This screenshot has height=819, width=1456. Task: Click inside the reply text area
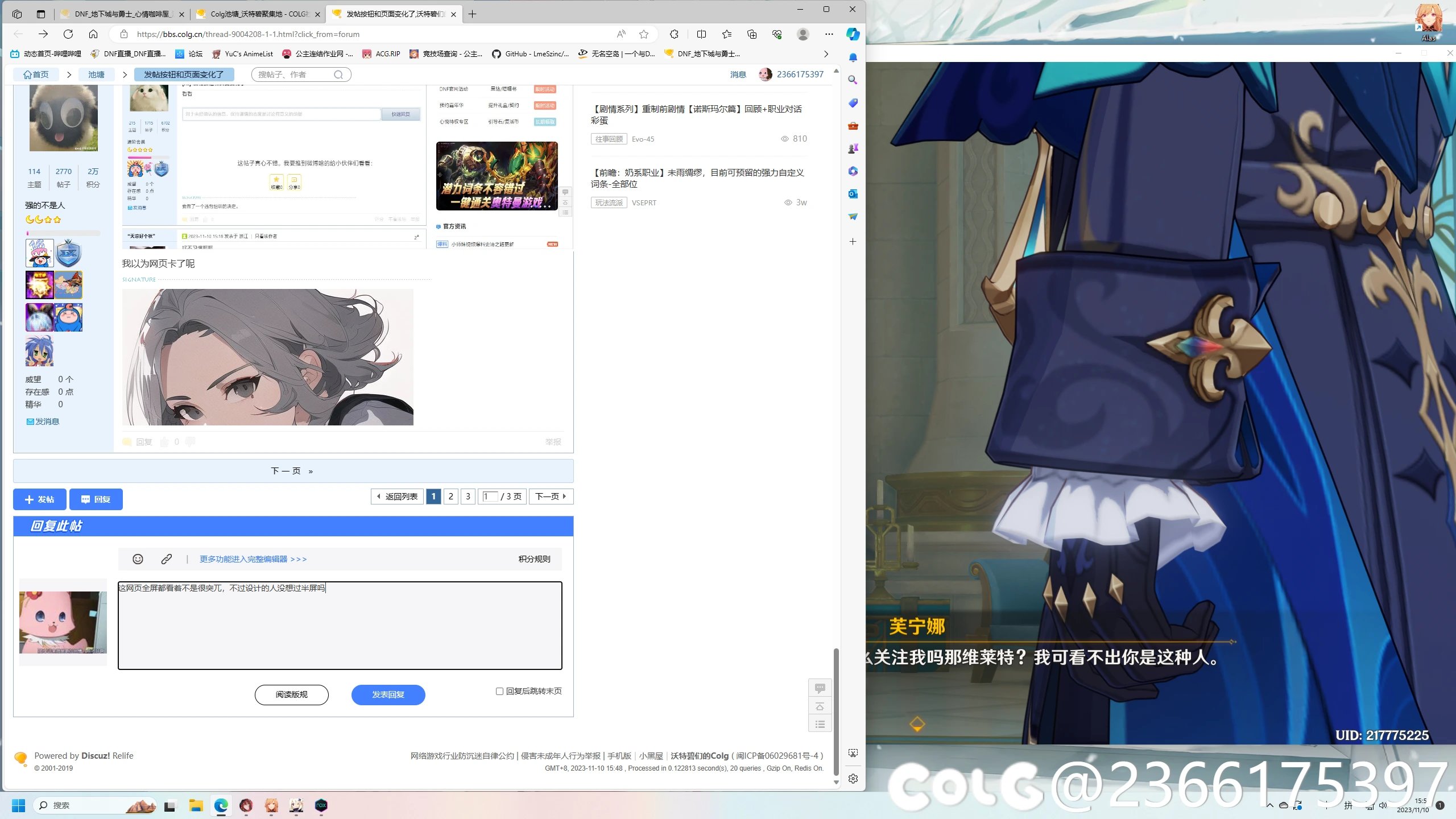click(340, 625)
